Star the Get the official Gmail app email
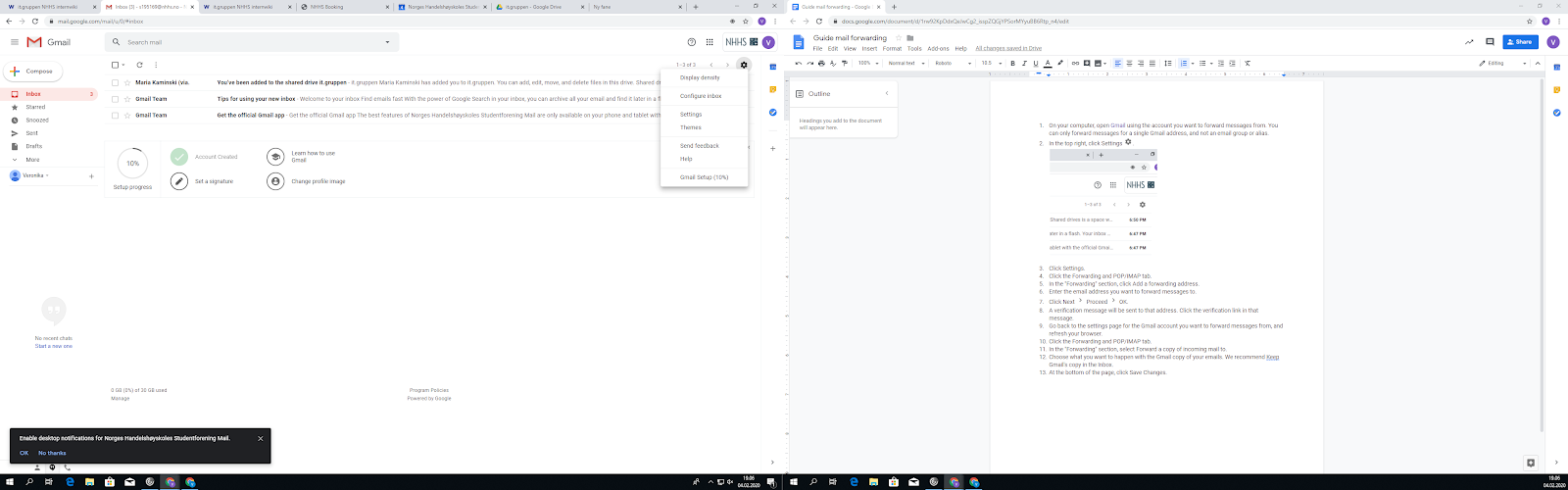The height and width of the screenshot is (490, 1568). 125,115
